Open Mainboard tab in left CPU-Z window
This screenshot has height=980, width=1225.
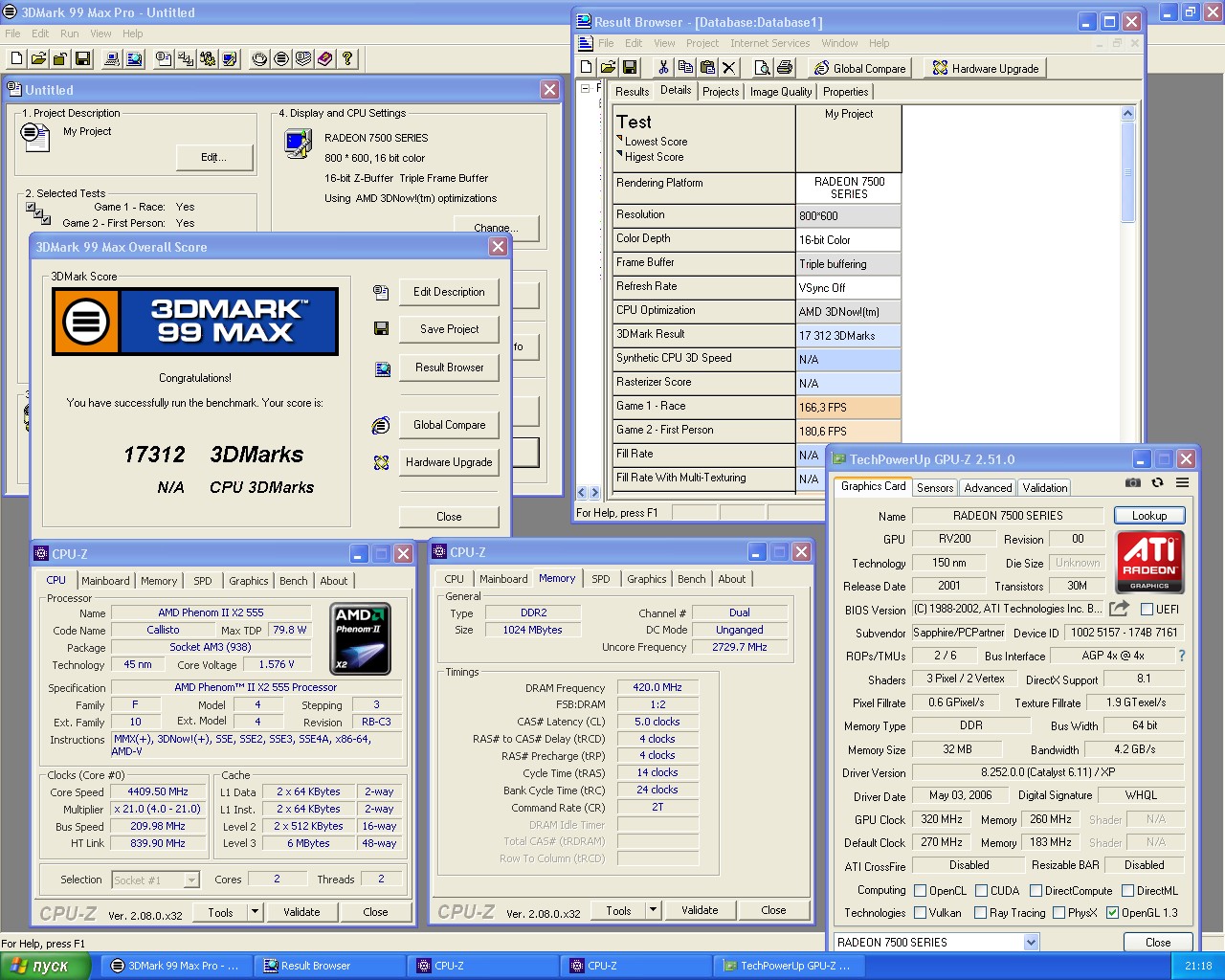pos(105,581)
